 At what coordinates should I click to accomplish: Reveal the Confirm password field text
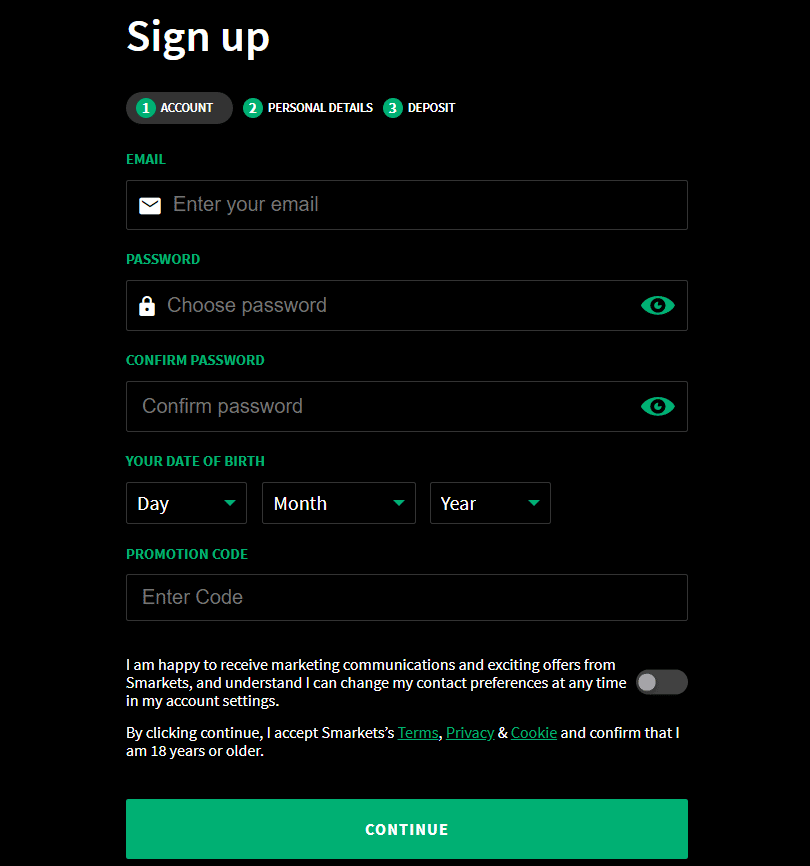657,406
